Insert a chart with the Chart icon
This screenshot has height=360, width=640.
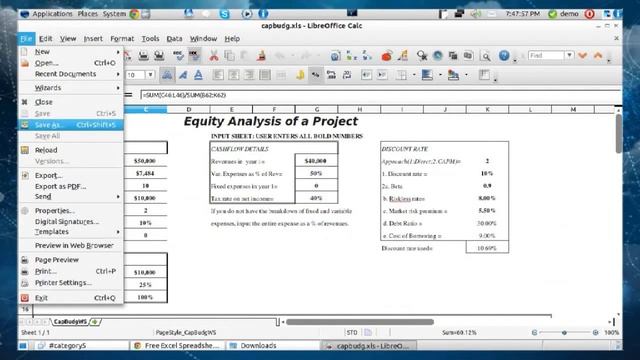[387, 56]
